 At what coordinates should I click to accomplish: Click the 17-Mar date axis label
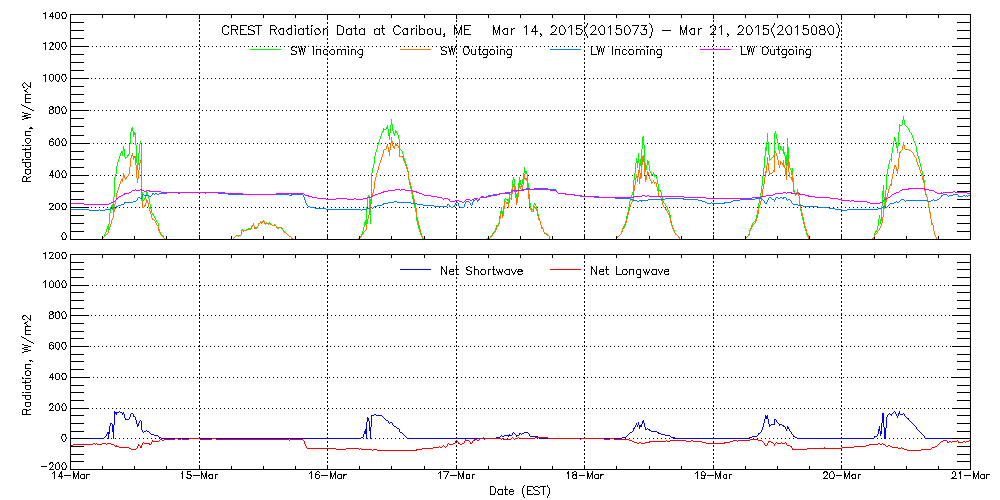pos(457,476)
